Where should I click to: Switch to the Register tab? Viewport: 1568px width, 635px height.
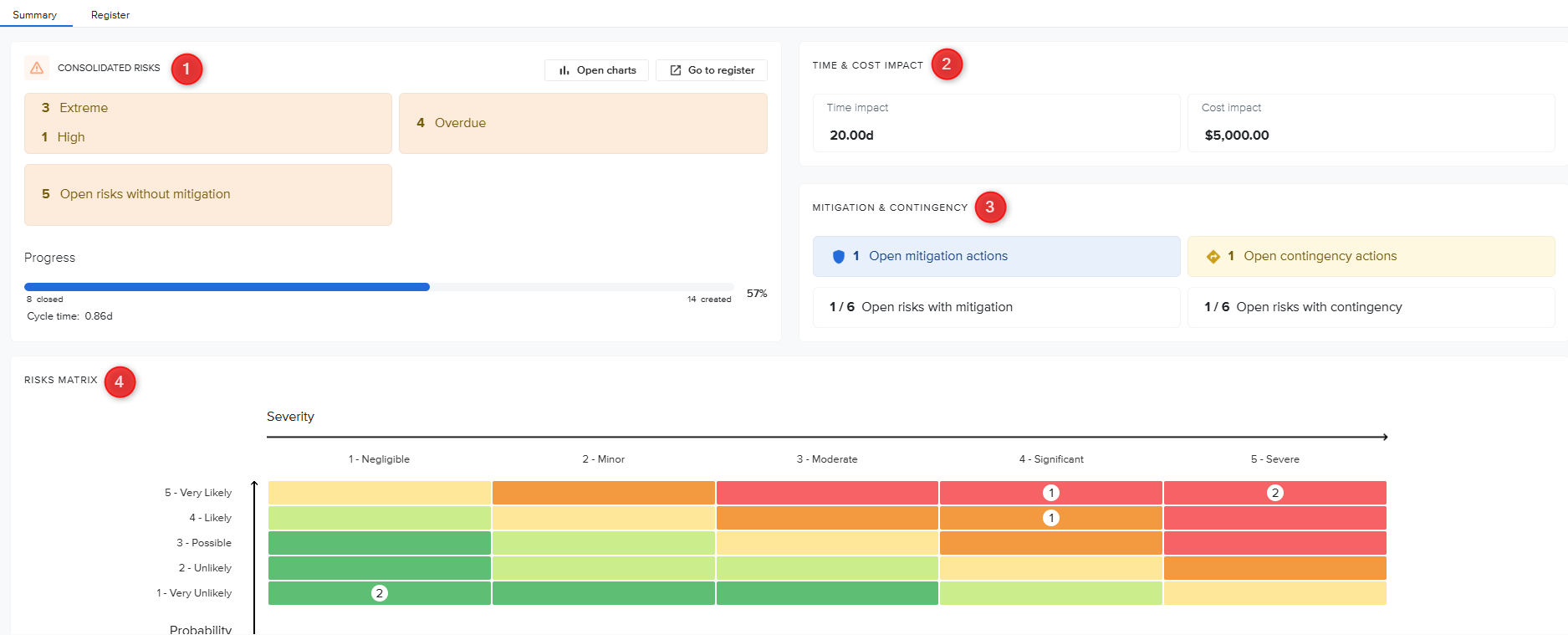tap(110, 15)
